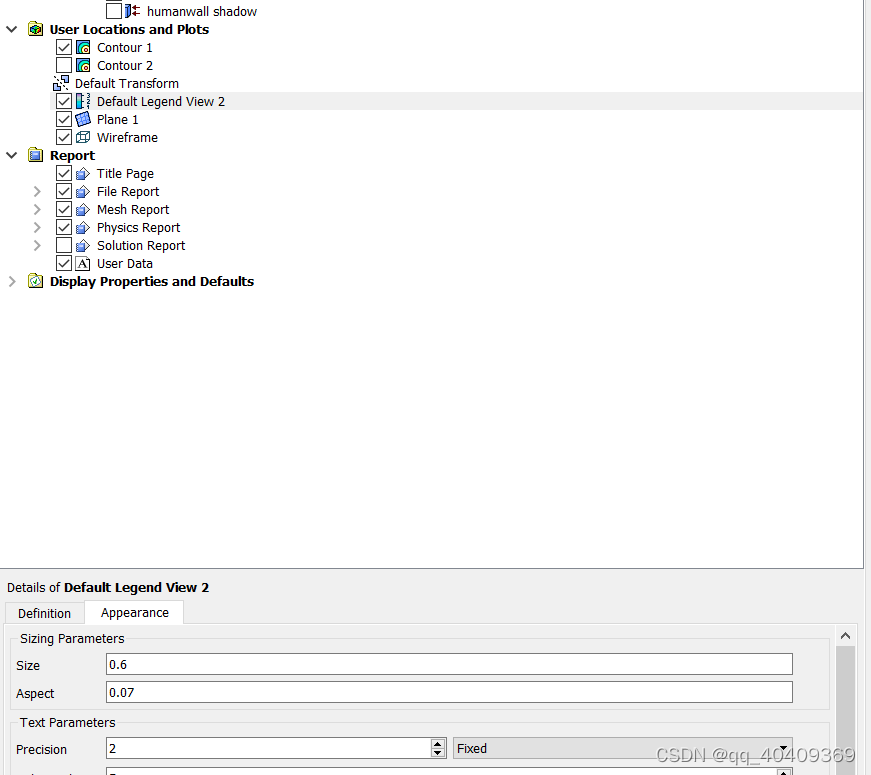
Task: Uncheck the Mesh Report checkbox
Action: (64, 209)
